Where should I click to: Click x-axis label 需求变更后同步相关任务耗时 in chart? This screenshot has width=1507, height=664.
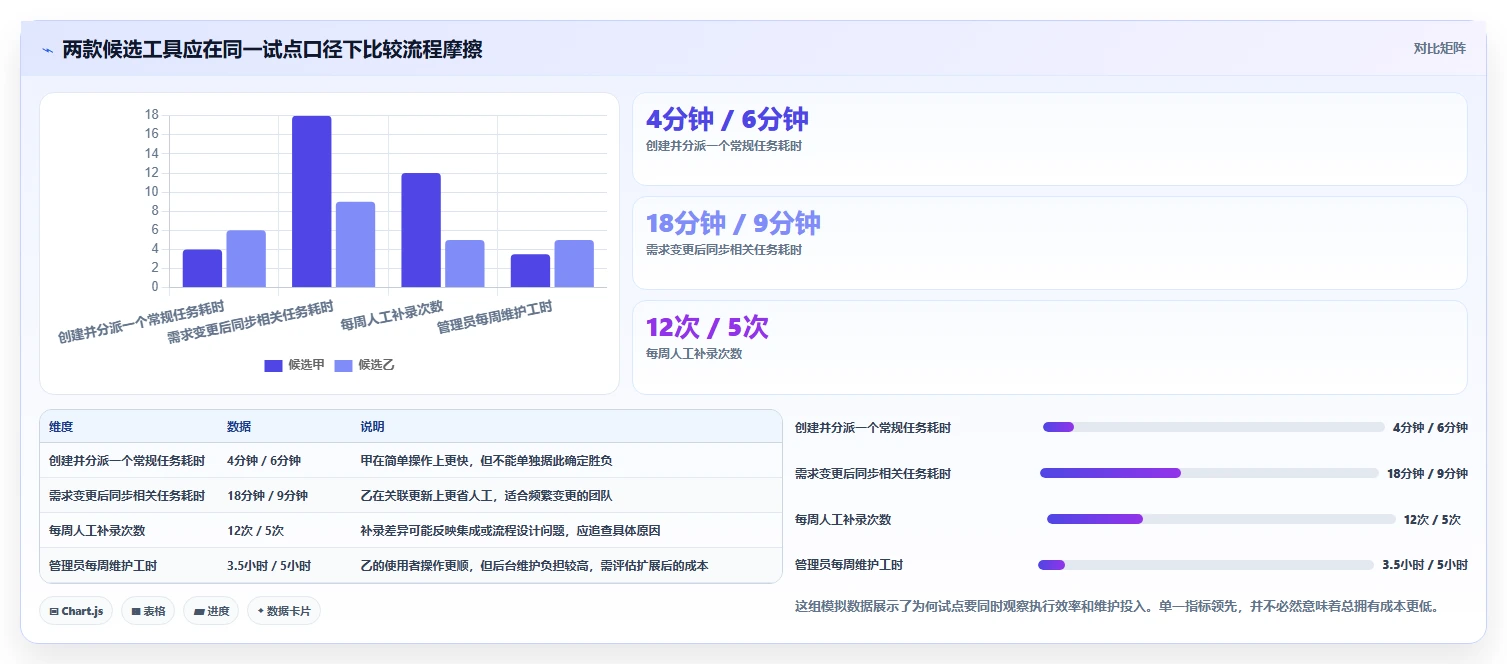click(250, 323)
